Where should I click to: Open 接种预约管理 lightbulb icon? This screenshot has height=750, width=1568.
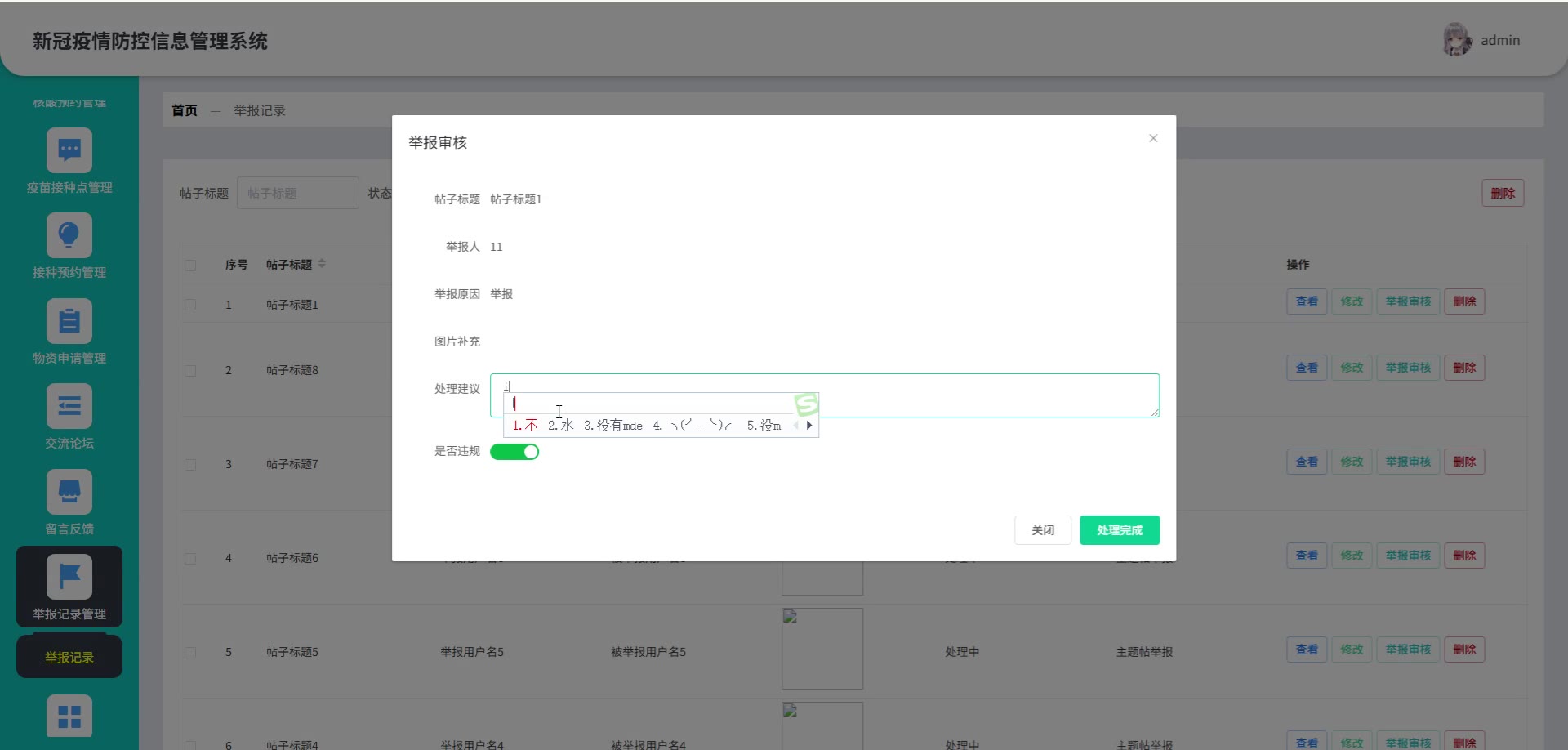[69, 236]
